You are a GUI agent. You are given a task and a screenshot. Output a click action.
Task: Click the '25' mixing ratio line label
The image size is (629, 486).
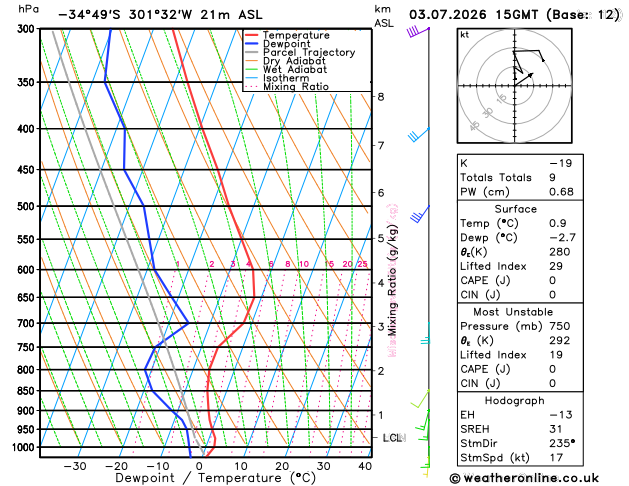click(363, 264)
